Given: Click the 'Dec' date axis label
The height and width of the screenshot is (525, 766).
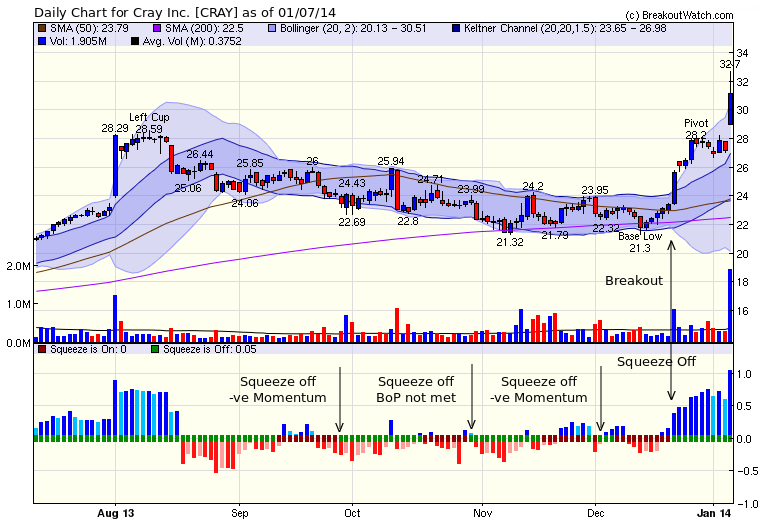Looking at the screenshot, I should point(596,513).
